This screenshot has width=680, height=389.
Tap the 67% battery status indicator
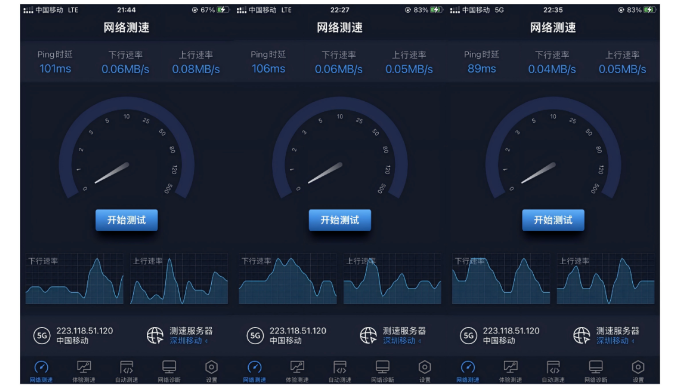pos(210,10)
